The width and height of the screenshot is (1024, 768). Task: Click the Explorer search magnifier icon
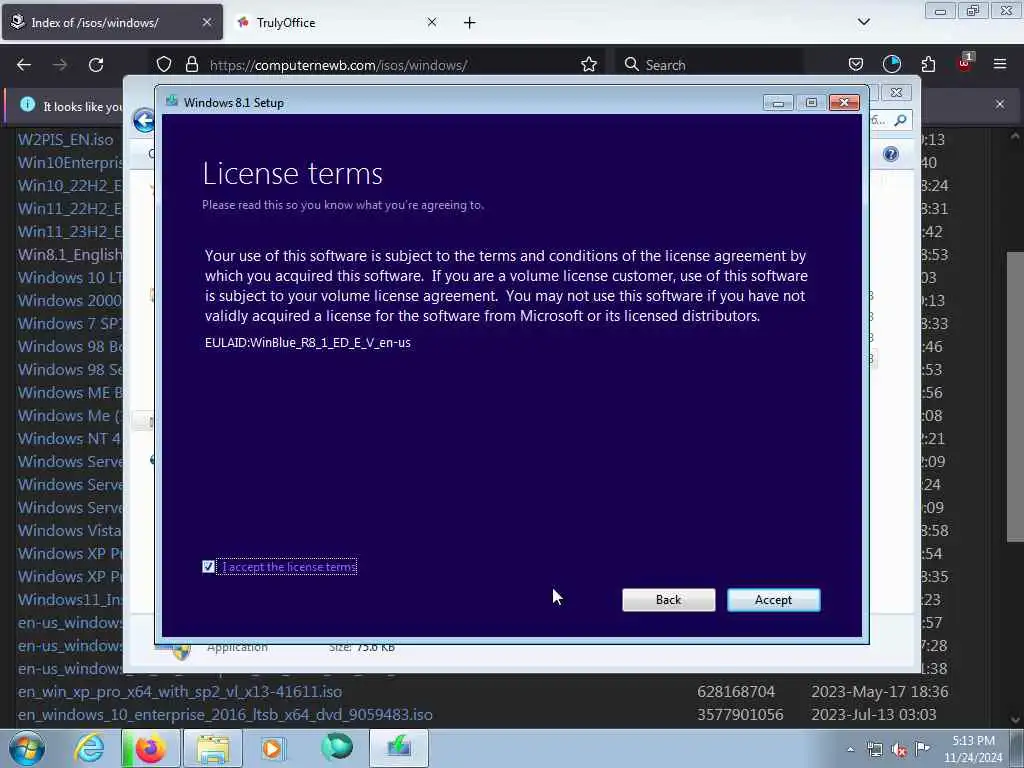[901, 120]
